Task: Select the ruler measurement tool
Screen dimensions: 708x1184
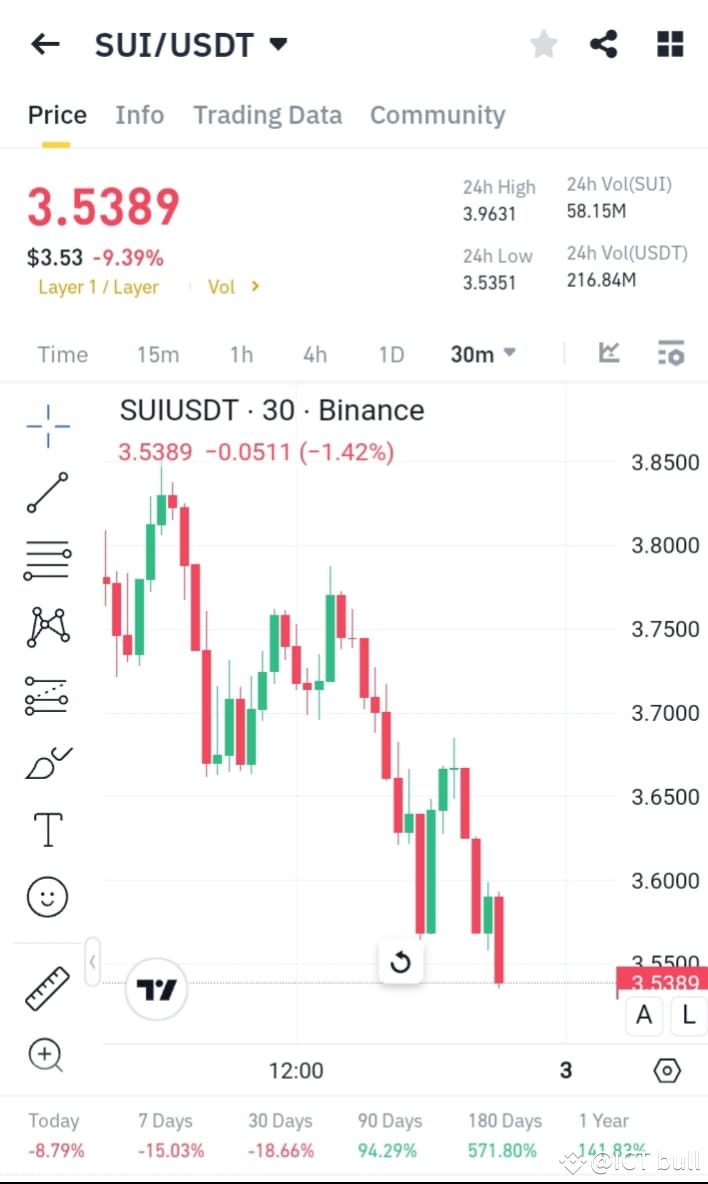Action: (x=47, y=987)
